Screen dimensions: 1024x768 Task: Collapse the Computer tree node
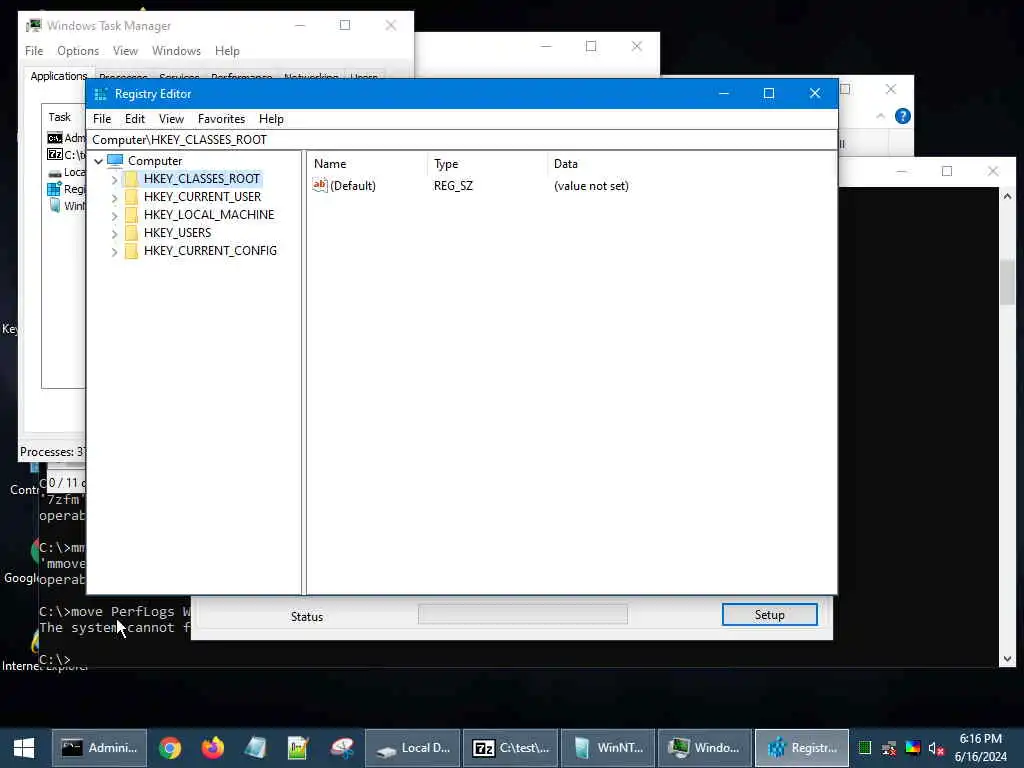pyautogui.click(x=99, y=161)
